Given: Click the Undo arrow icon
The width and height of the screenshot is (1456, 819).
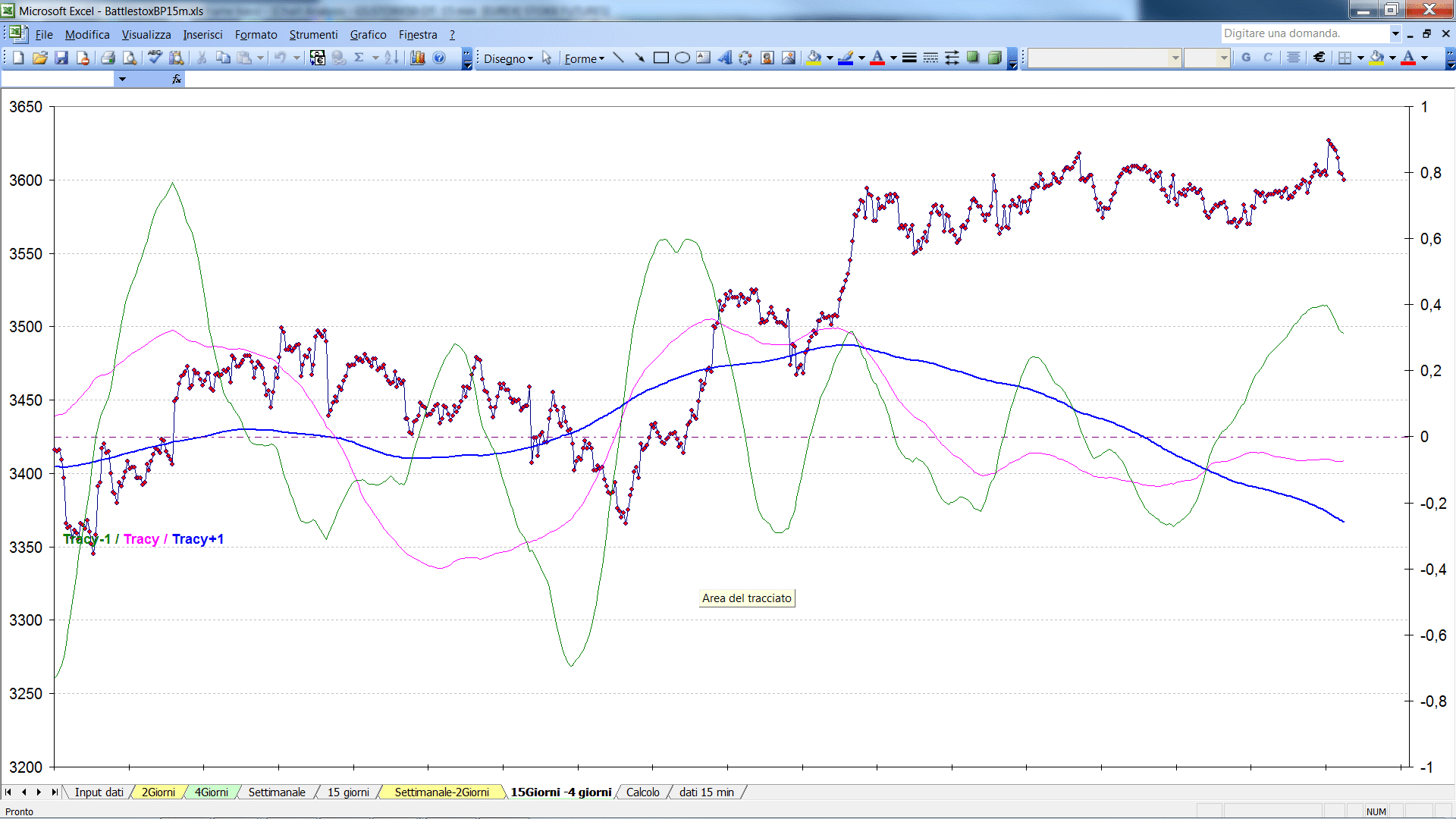Looking at the screenshot, I should tap(280, 58).
